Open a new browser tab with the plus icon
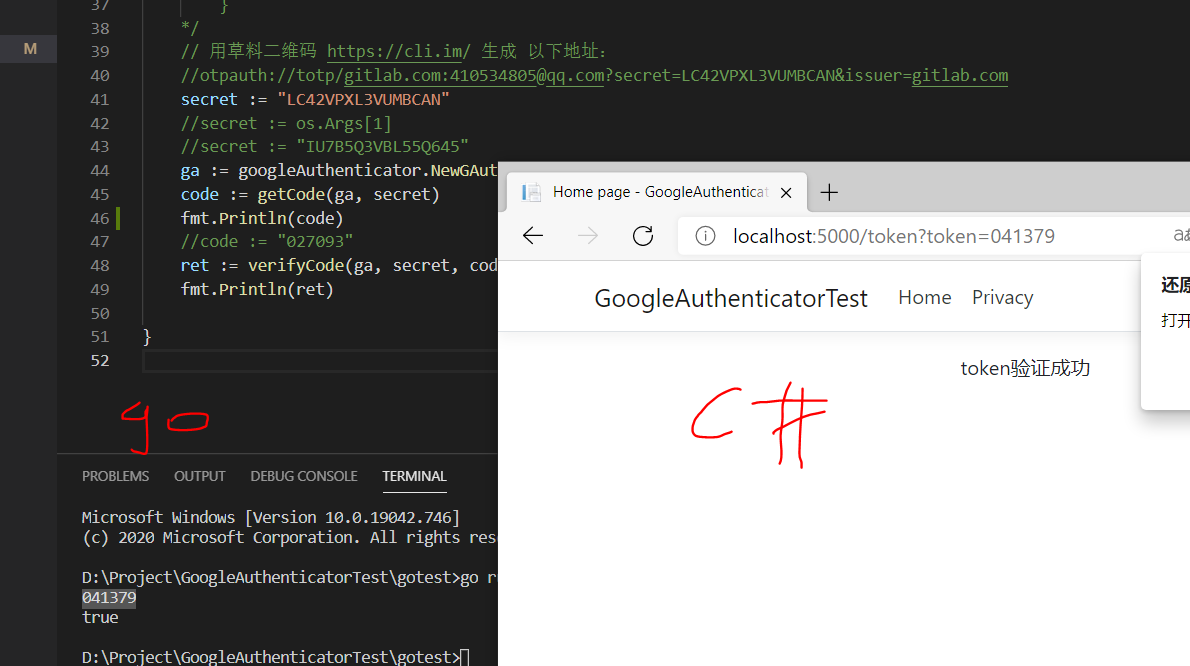This screenshot has height=666, width=1190. (x=829, y=192)
